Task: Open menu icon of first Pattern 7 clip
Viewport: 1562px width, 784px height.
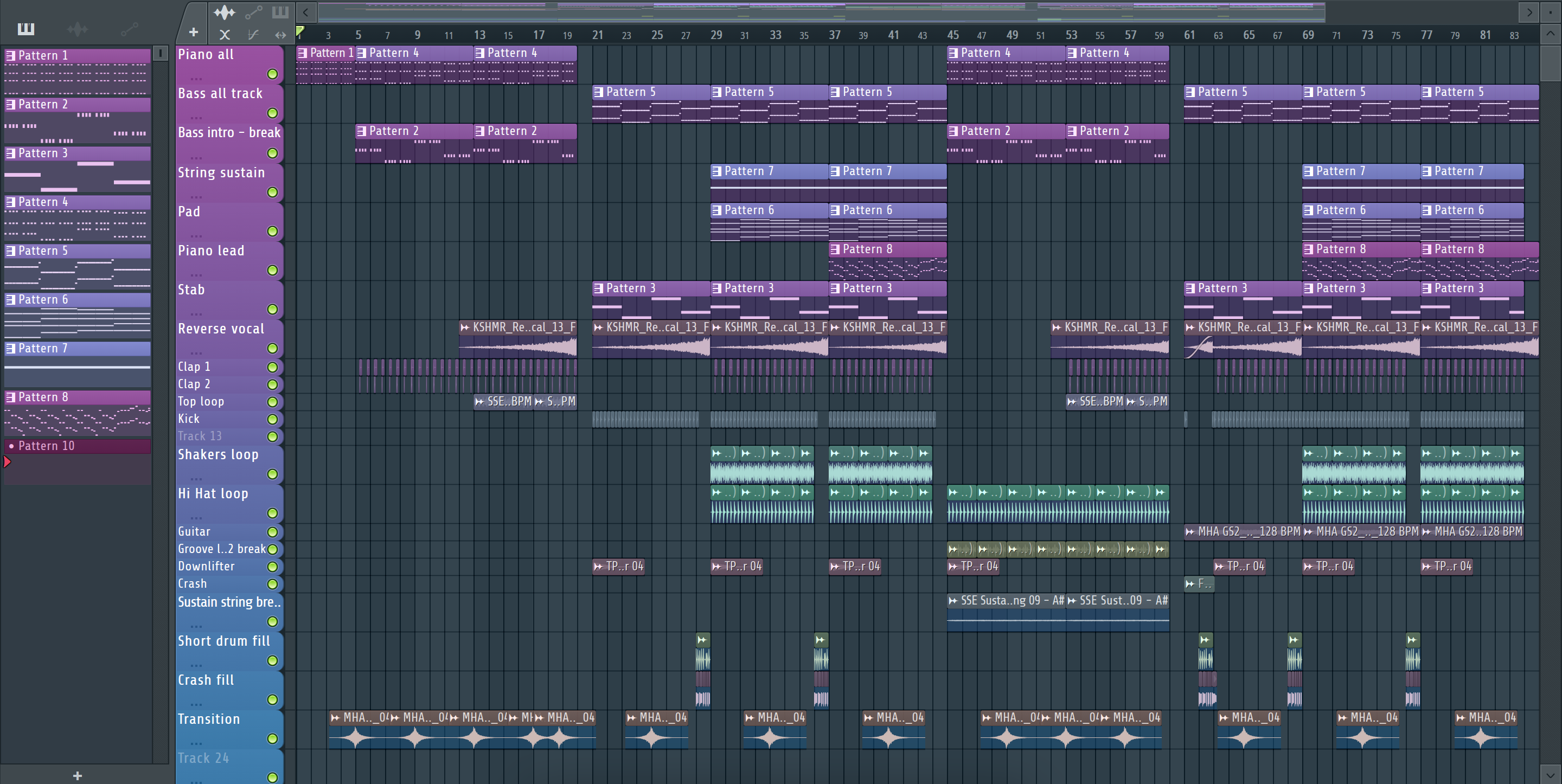Action: [x=716, y=171]
